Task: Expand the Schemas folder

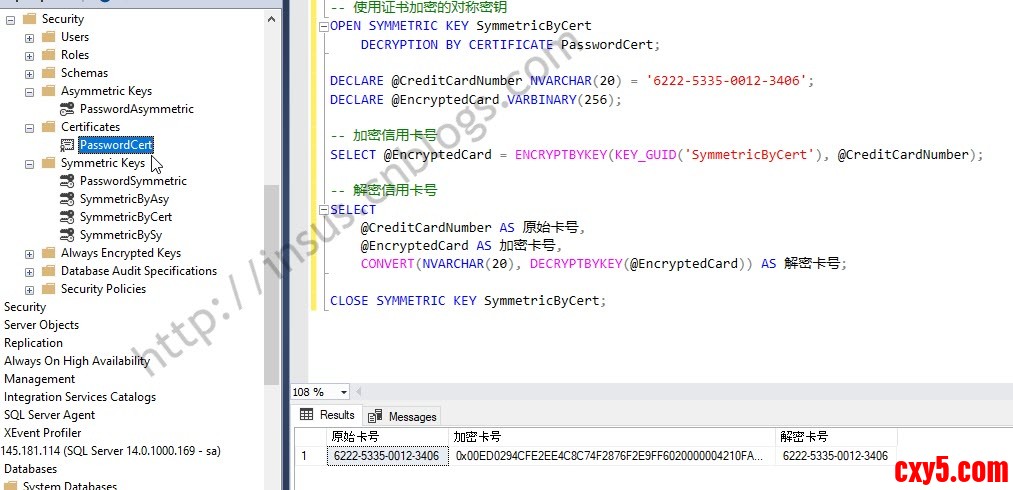Action: tap(30, 74)
